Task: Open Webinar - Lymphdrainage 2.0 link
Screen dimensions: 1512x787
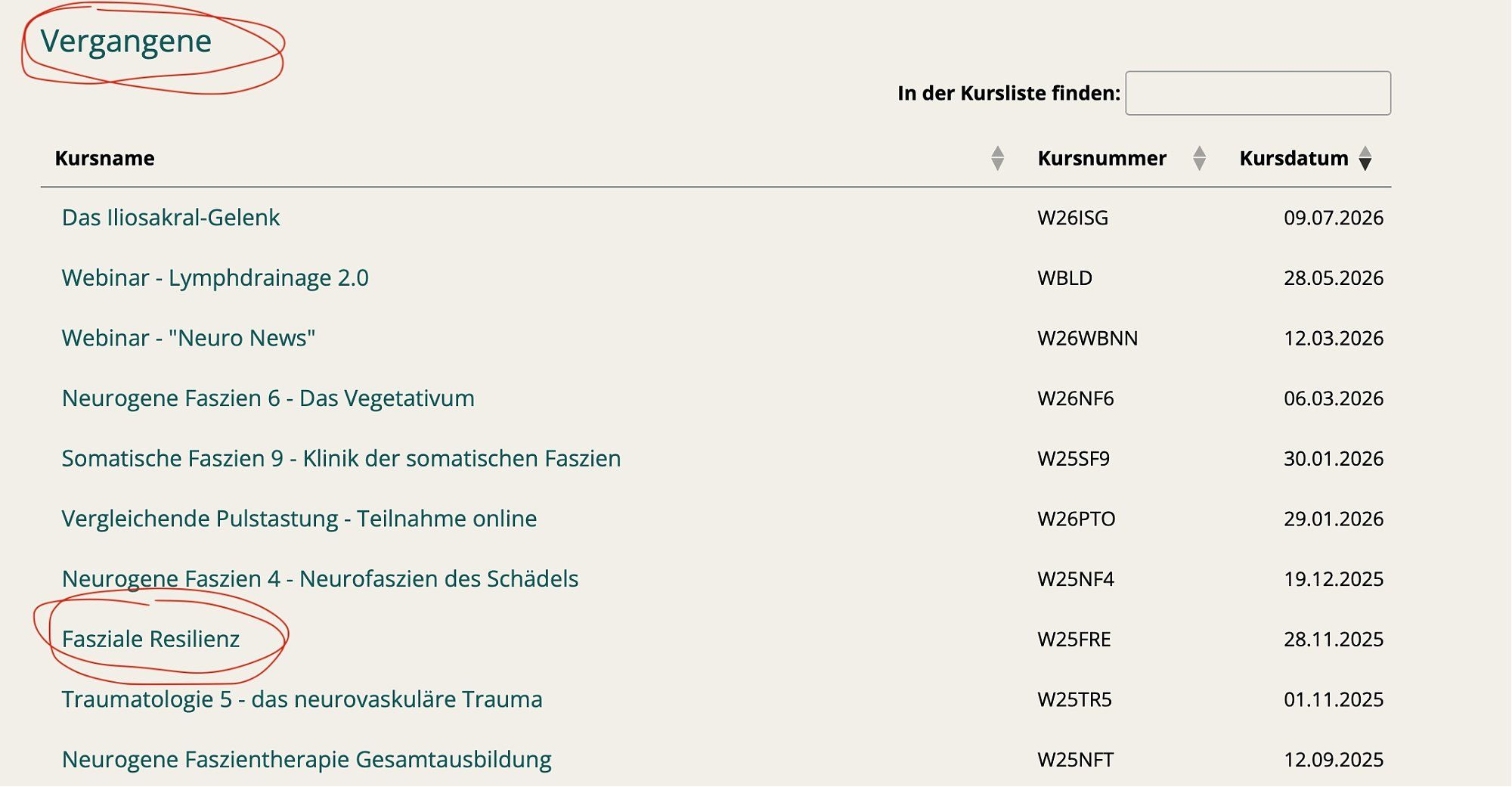Action: click(x=215, y=277)
